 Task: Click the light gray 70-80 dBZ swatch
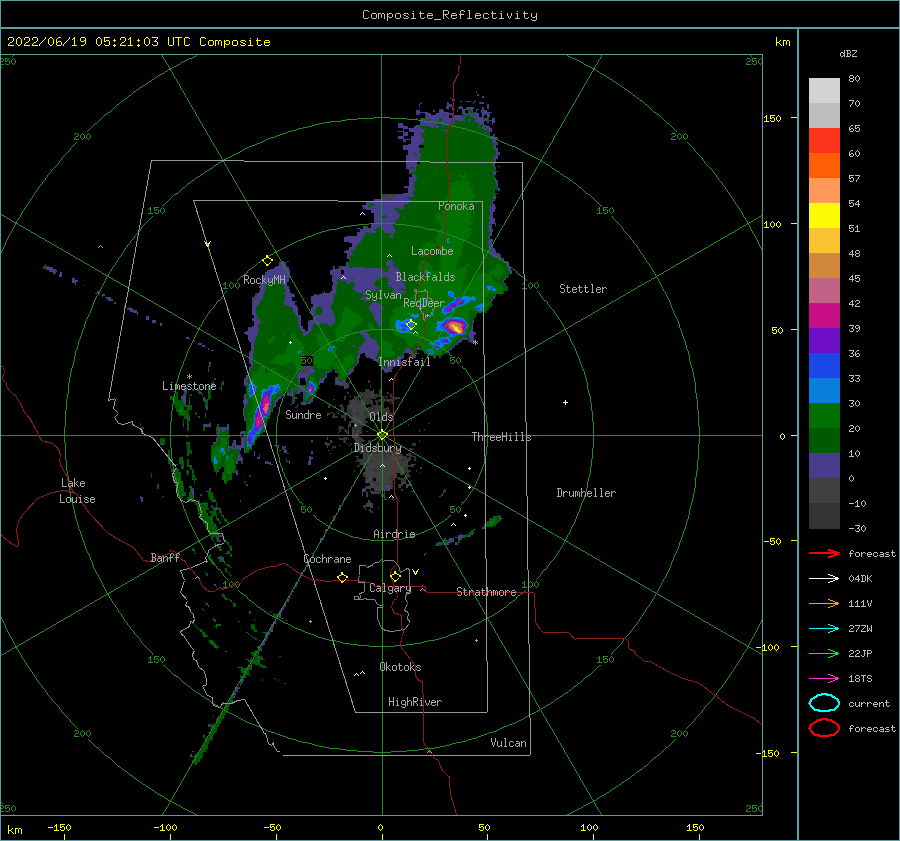tap(824, 91)
